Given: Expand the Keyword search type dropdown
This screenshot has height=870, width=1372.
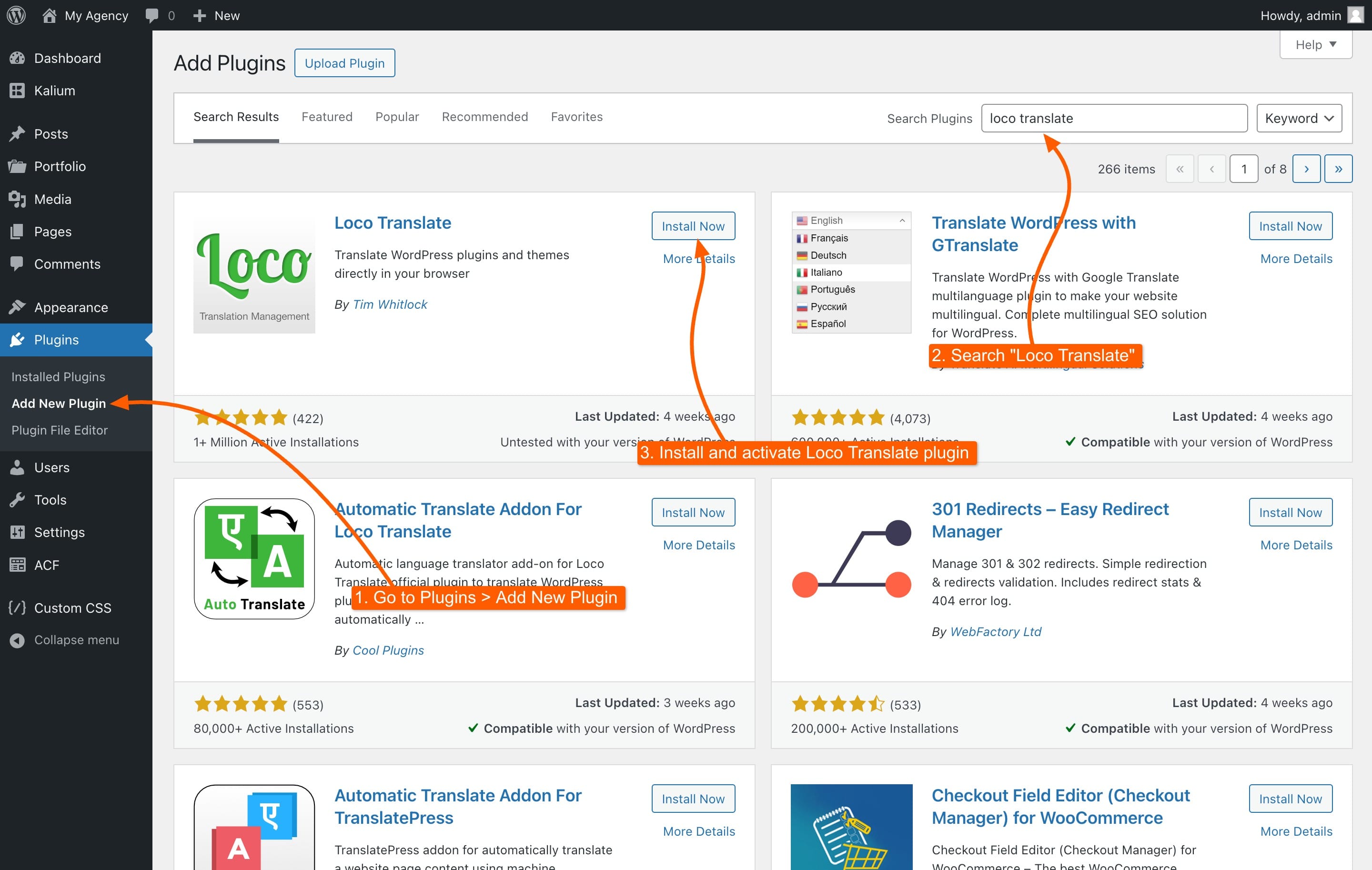Looking at the screenshot, I should pyautogui.click(x=1299, y=118).
